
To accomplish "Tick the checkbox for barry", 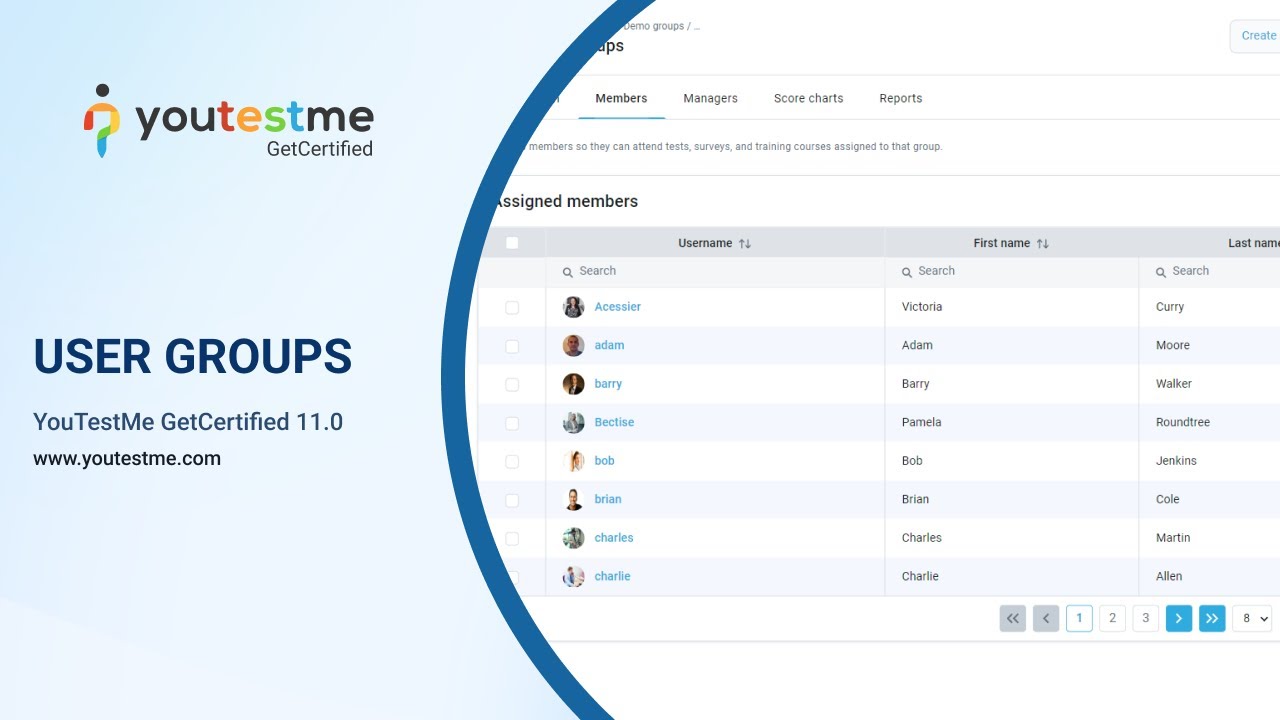I will coord(512,384).
